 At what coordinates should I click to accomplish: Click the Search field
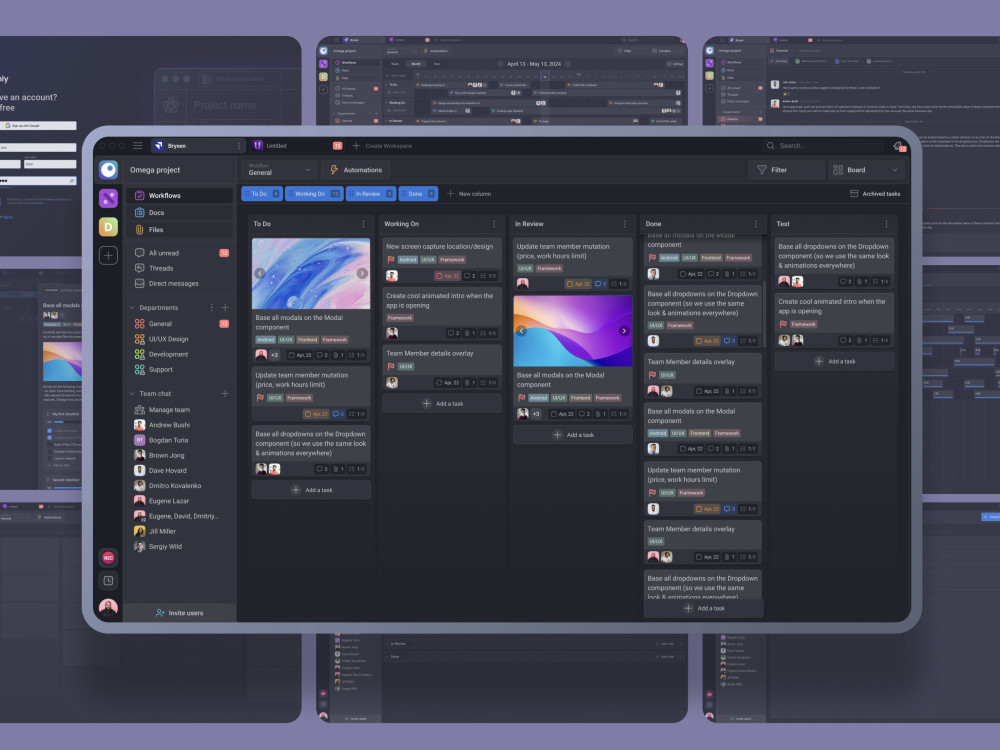point(825,145)
